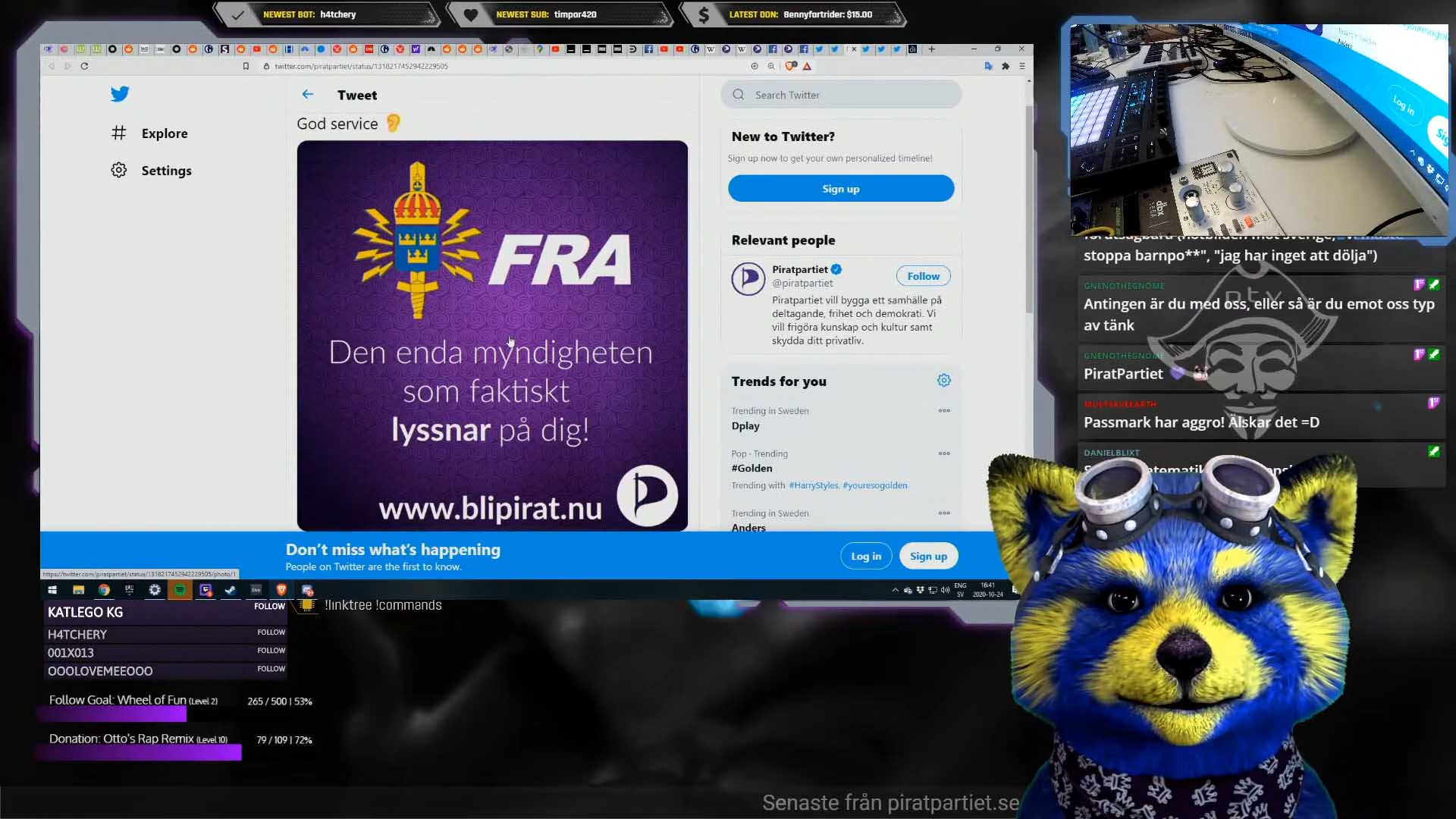The height and width of the screenshot is (819, 1456).
Task: Click the browser address bar URL
Action: [x=361, y=67]
